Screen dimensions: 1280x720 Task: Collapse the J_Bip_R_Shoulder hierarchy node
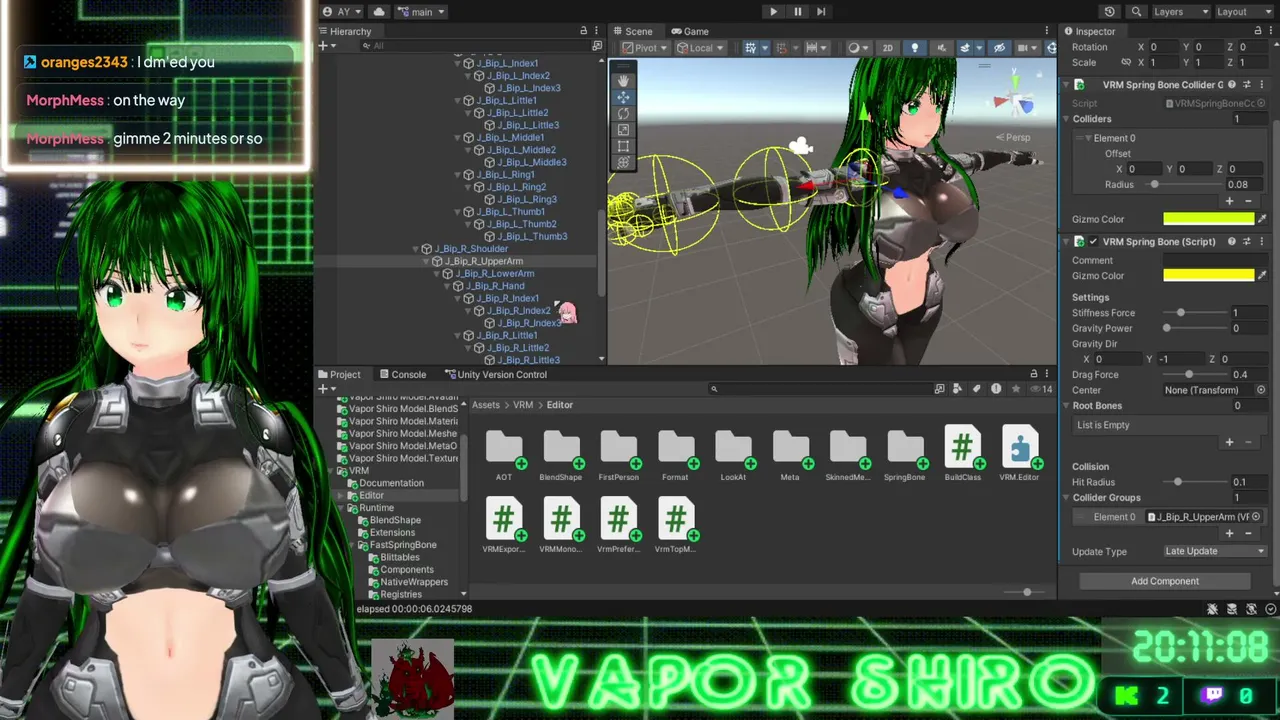click(x=415, y=249)
